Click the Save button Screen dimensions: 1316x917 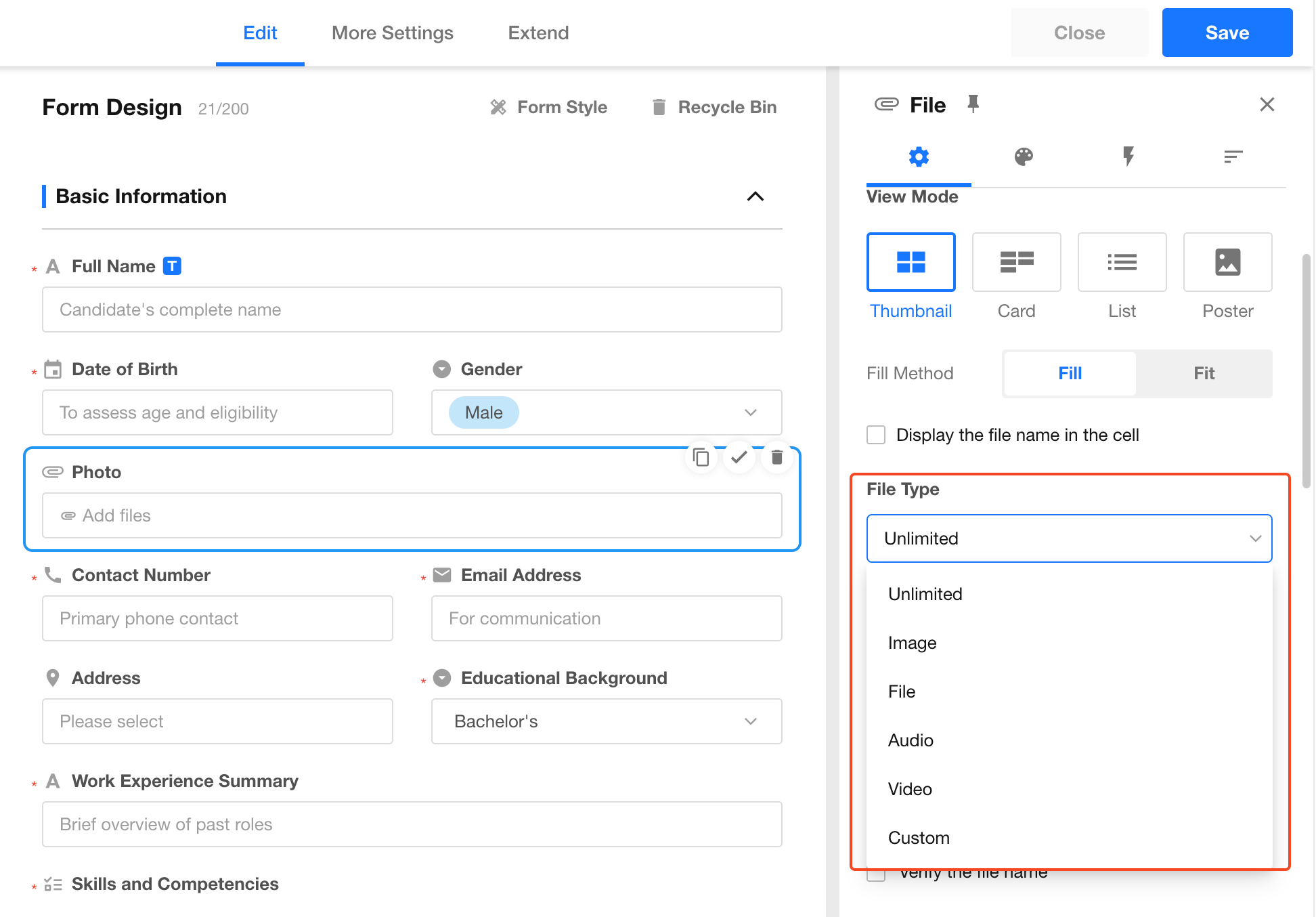coord(1227,33)
